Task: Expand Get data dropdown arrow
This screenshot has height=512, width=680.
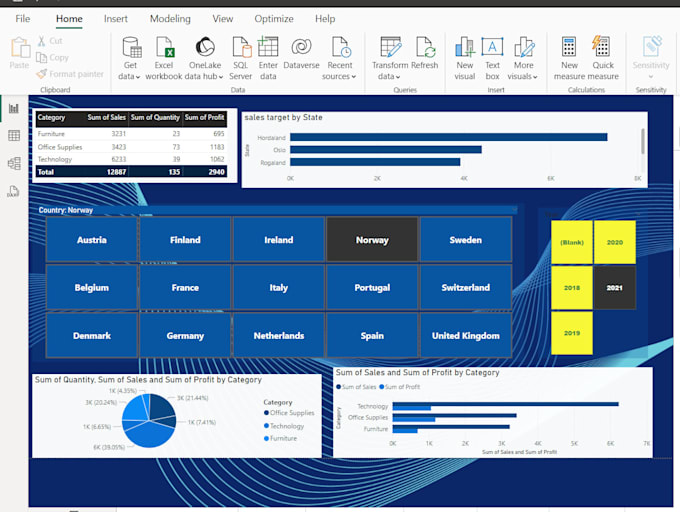Action: pos(138,77)
